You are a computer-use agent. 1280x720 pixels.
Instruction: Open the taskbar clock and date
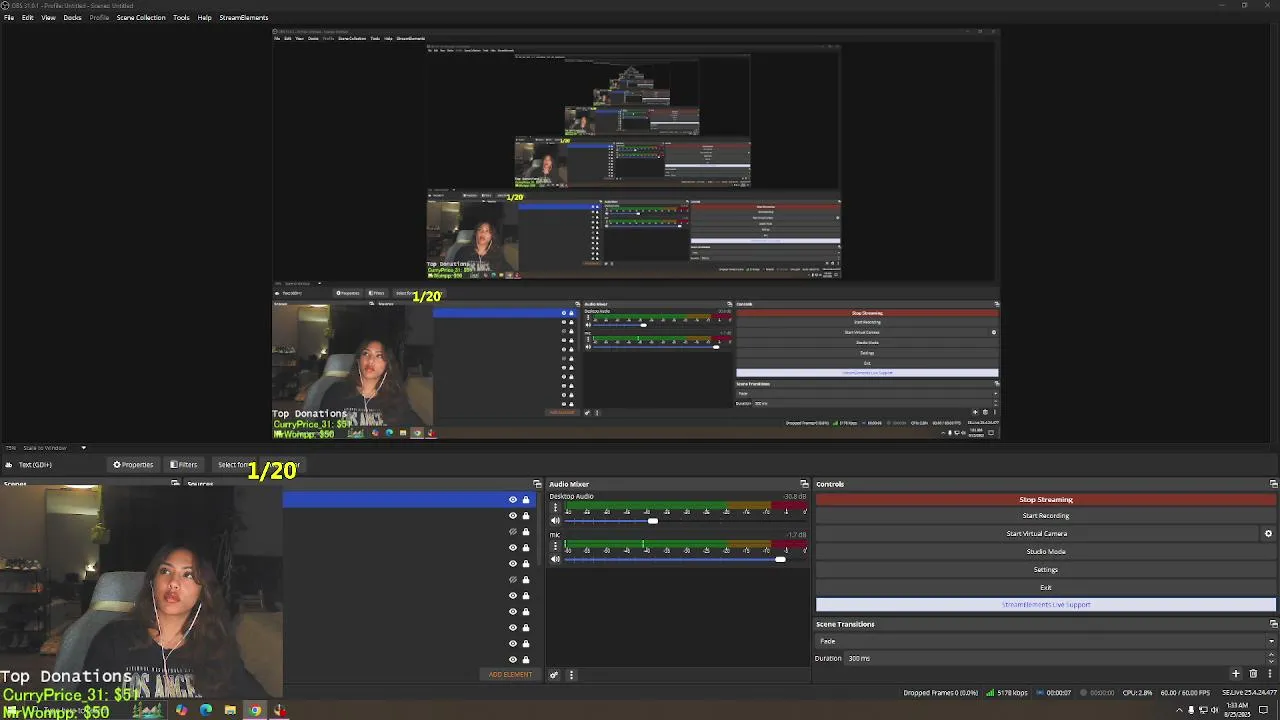tap(1236, 710)
